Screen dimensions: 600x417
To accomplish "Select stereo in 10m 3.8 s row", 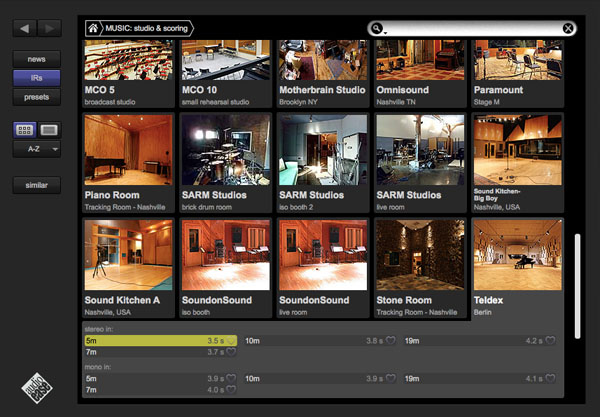I will click(320, 340).
